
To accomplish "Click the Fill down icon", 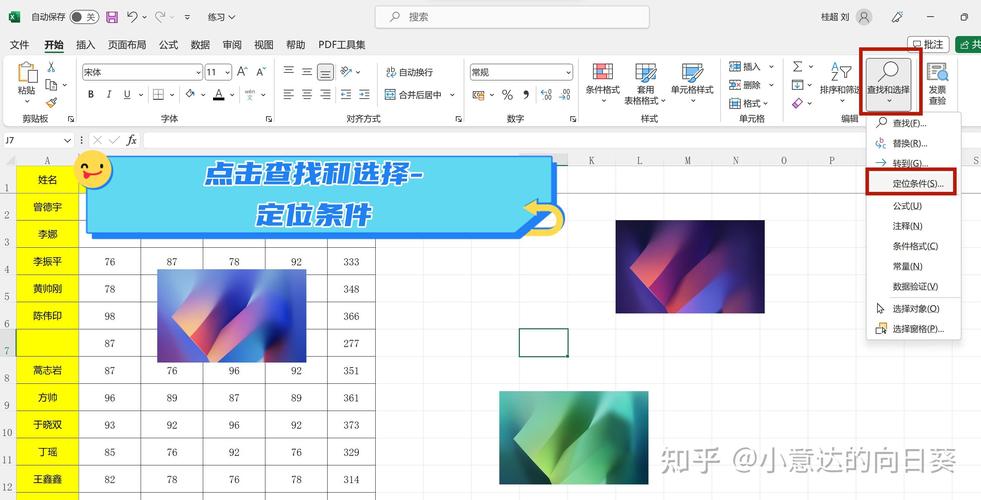I will (x=797, y=84).
